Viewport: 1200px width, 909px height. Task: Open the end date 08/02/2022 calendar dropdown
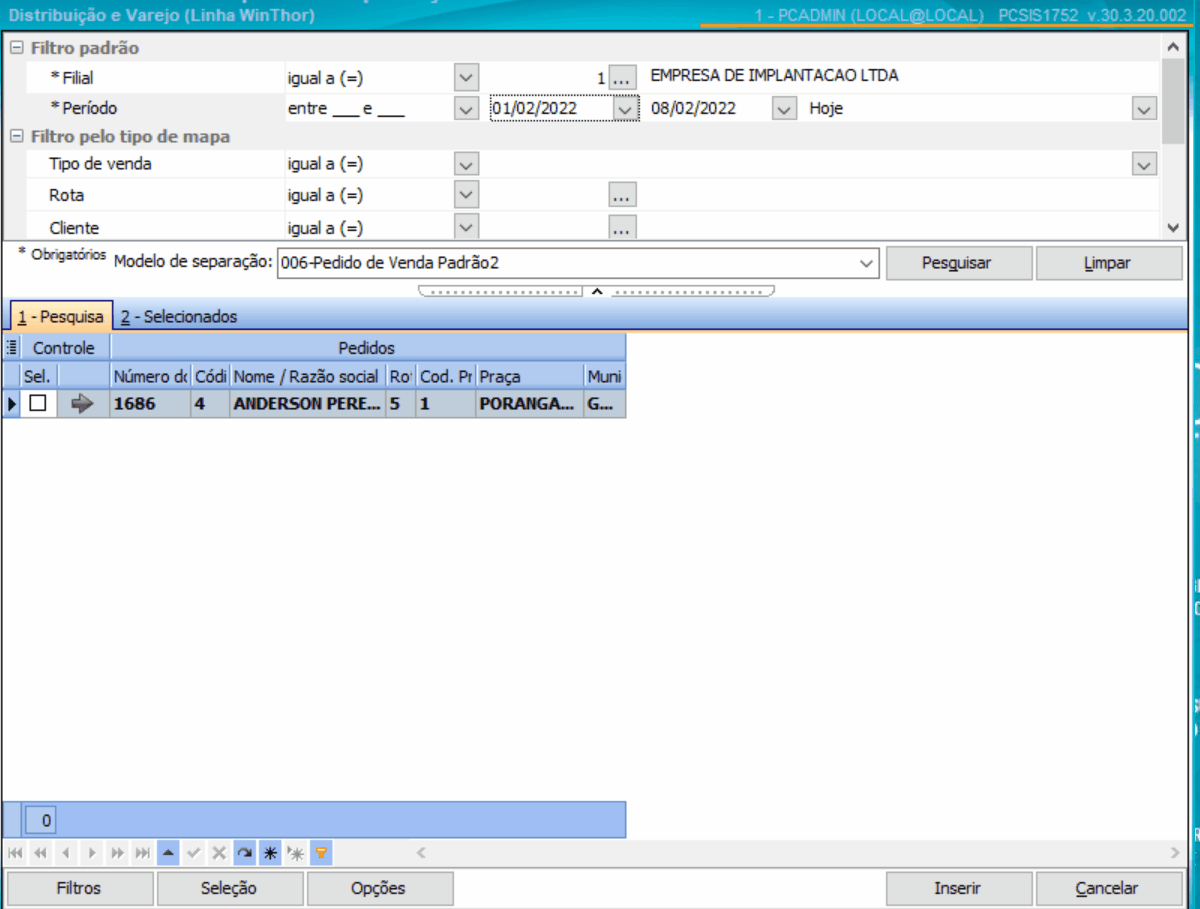point(785,109)
